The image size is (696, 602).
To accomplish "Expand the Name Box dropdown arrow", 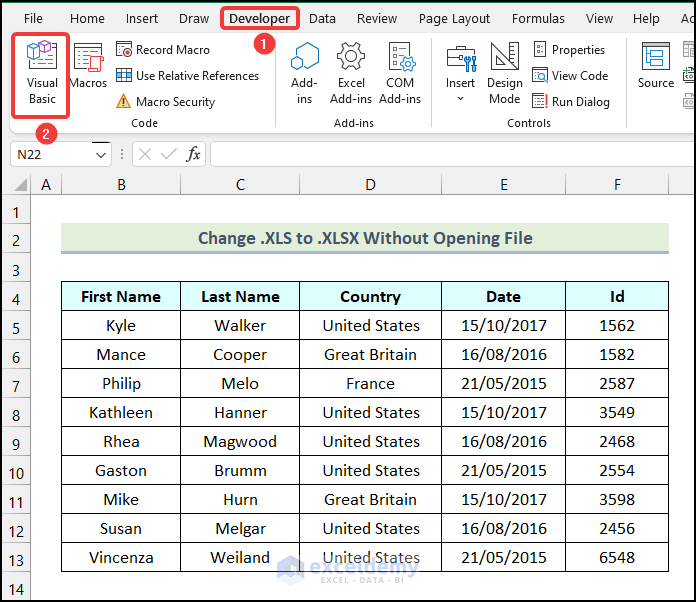I will point(101,155).
